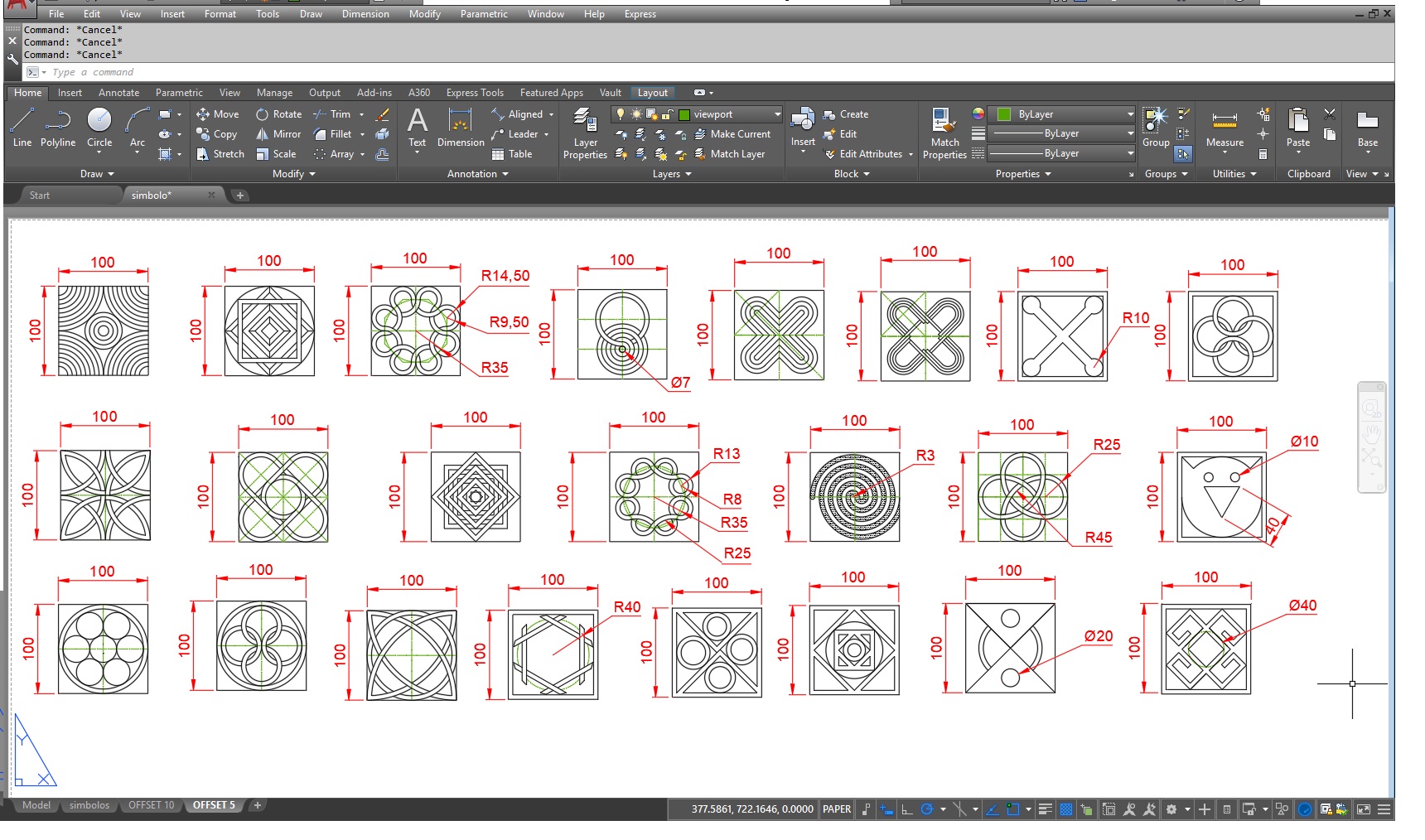Expand the Draw panel flyout
The width and height of the screenshot is (1425, 840).
[98, 174]
